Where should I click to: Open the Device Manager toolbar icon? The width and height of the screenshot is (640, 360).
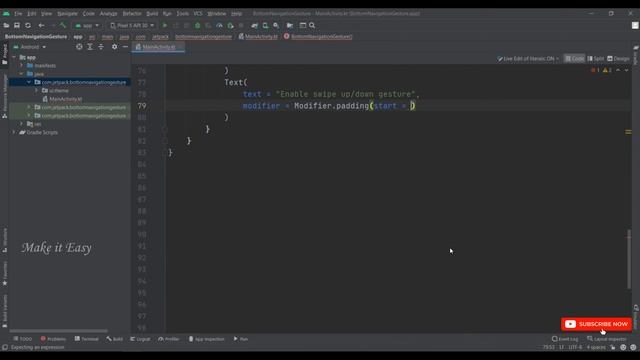click(x=265, y=25)
